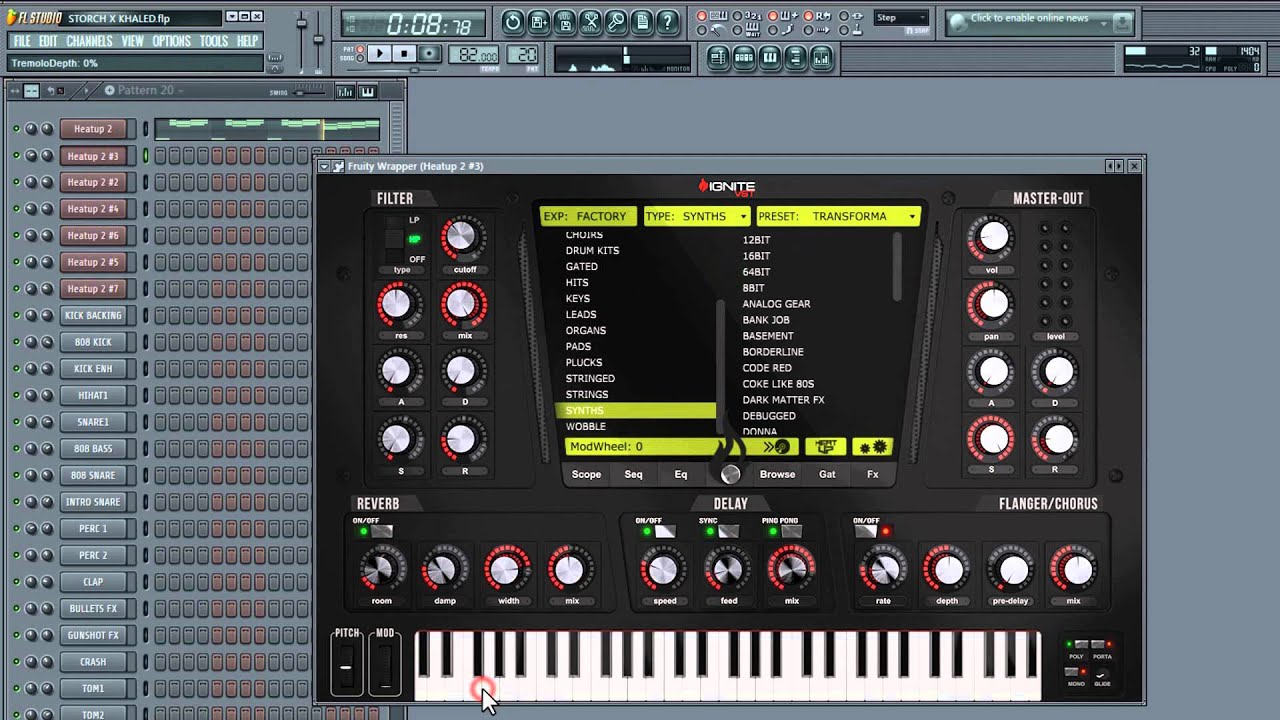The image size is (1280, 720).
Task: Toggle Delay ON/OFF switch
Action: pyautogui.click(x=665, y=531)
